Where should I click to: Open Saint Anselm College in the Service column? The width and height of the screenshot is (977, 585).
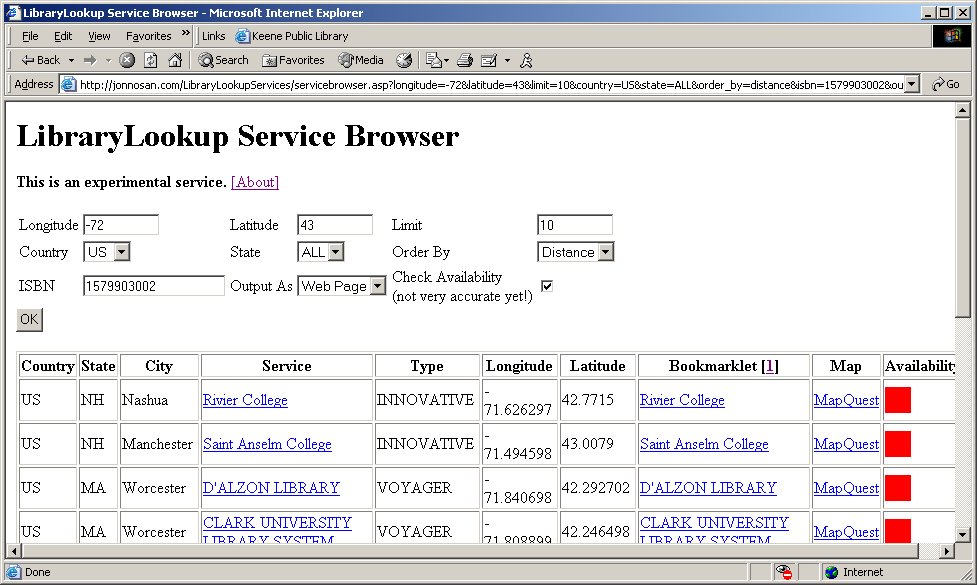tap(267, 444)
